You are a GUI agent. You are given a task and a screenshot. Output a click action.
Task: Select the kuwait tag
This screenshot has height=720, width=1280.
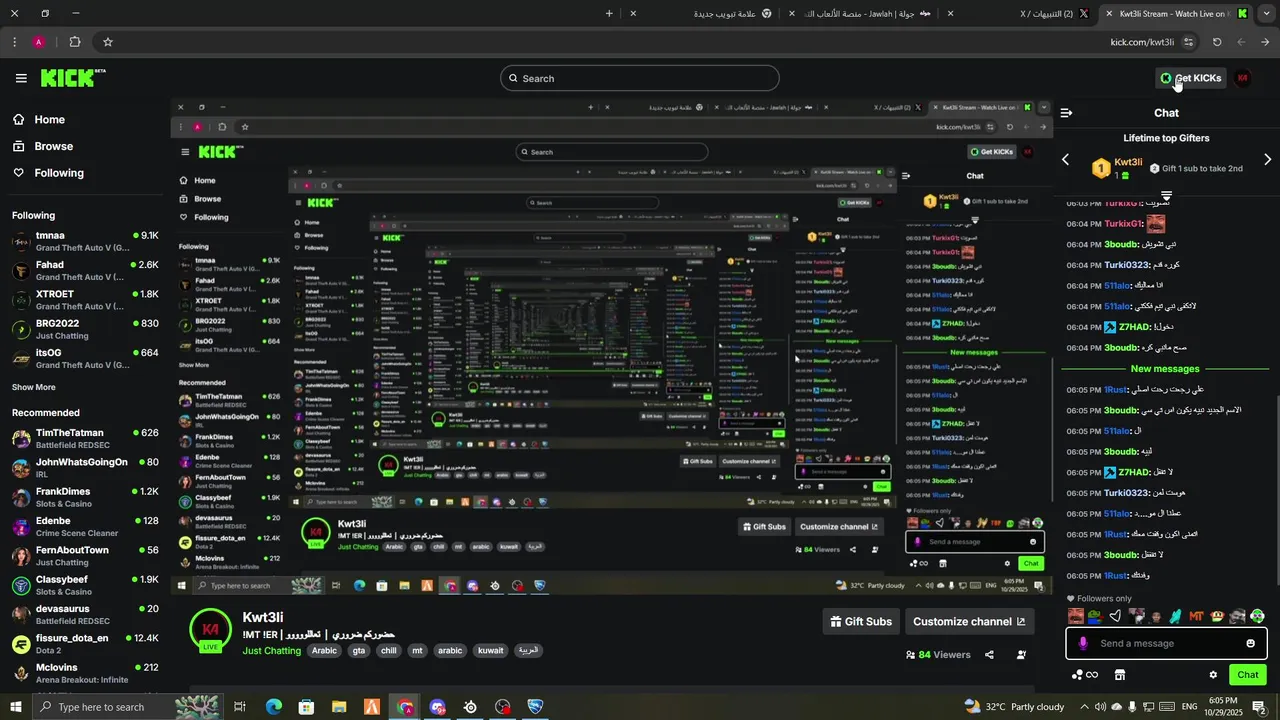(x=490, y=651)
